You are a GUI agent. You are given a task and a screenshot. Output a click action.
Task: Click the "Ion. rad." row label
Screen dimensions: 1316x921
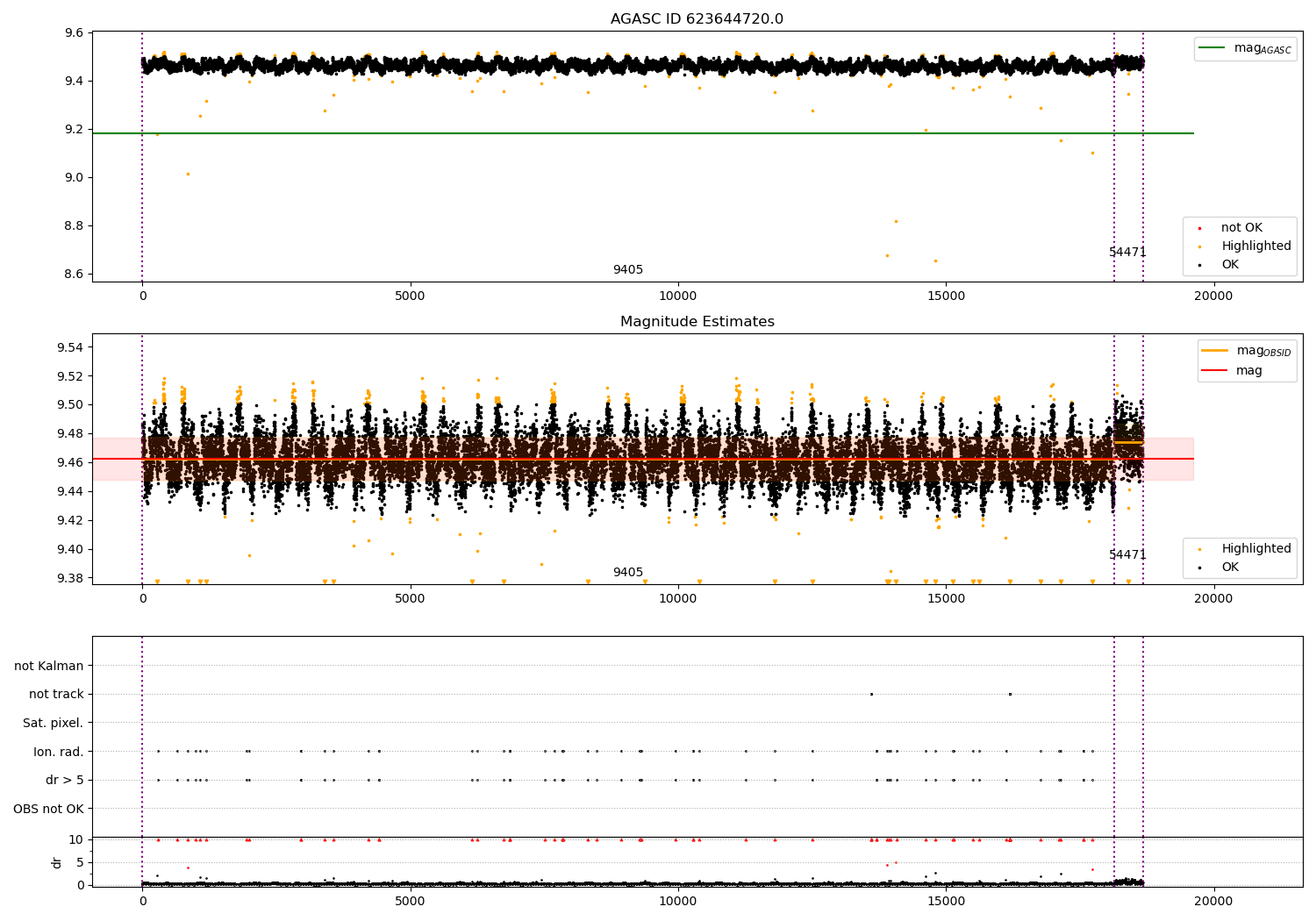click(x=59, y=752)
